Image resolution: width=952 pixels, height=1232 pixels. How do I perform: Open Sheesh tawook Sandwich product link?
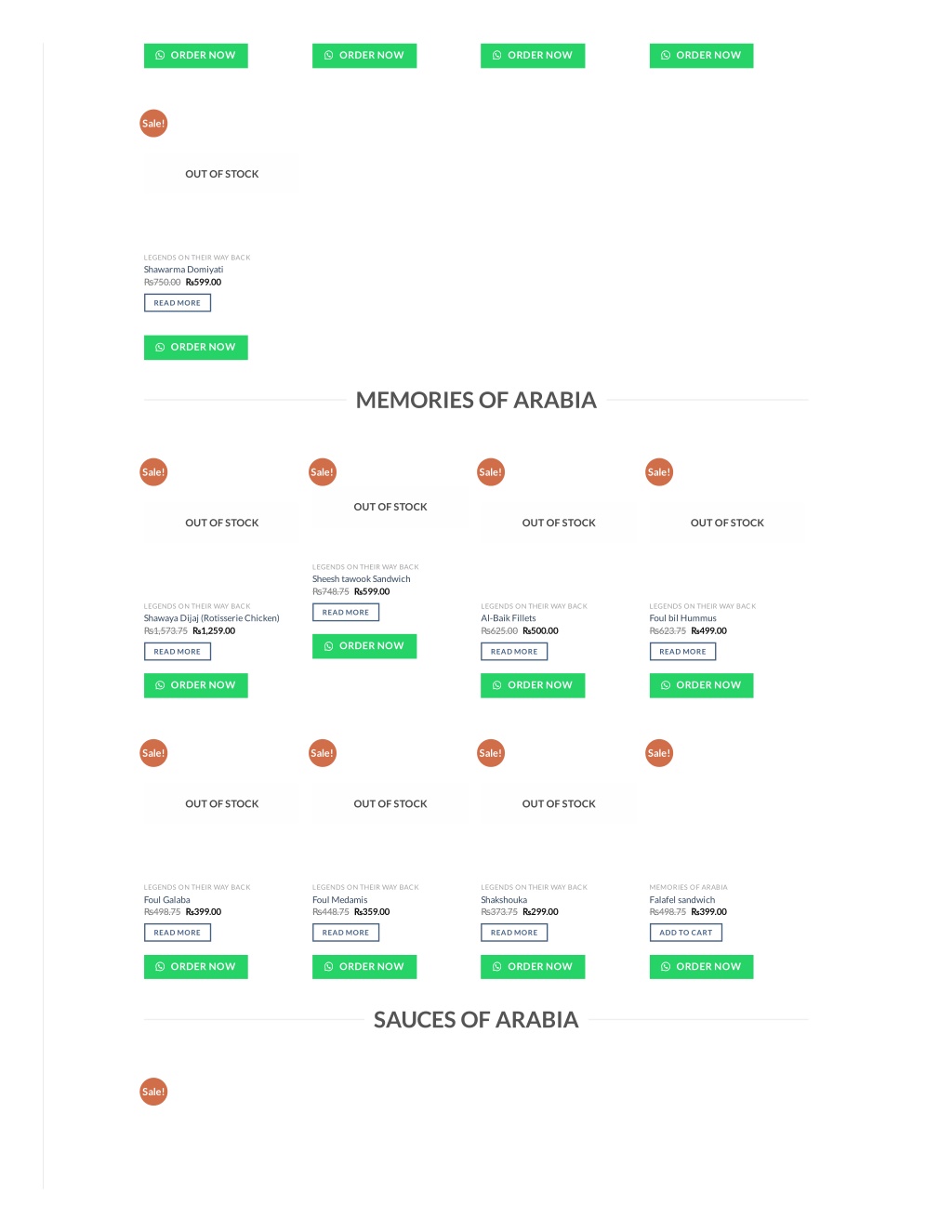coord(361,579)
